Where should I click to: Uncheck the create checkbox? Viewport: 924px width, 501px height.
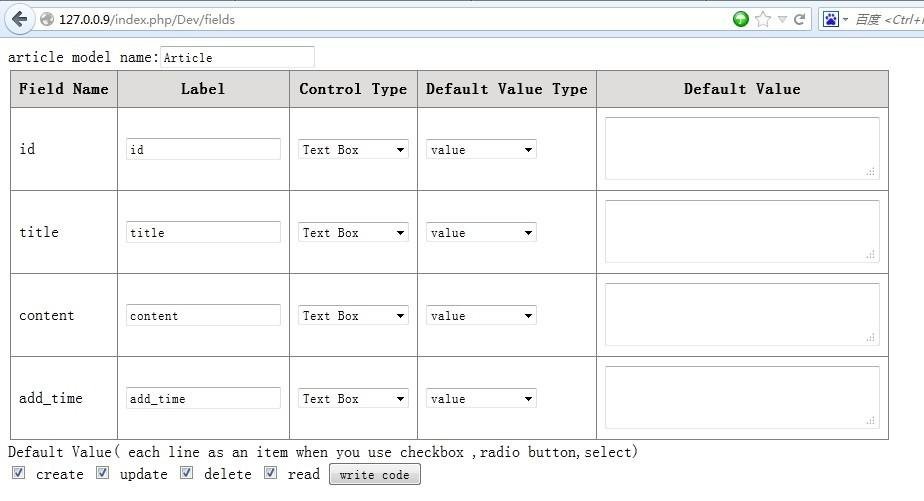(18, 473)
